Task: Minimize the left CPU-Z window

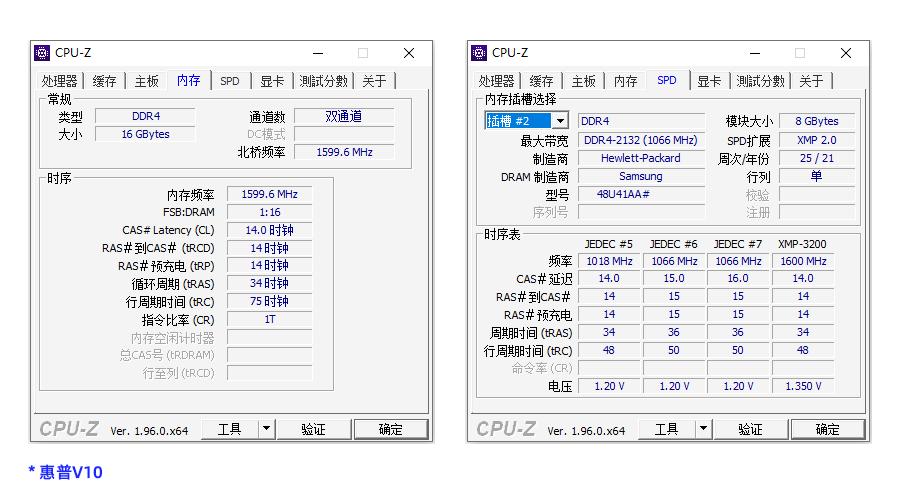Action: point(318,53)
